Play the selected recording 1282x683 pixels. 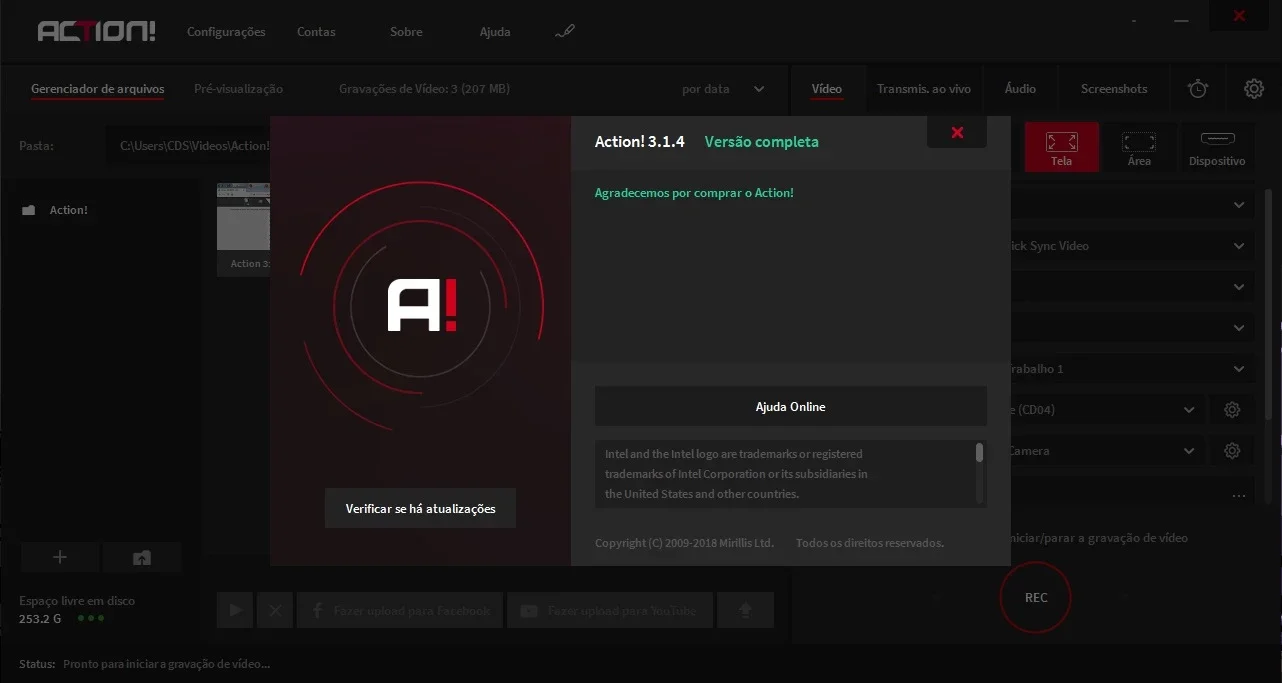[x=235, y=610]
